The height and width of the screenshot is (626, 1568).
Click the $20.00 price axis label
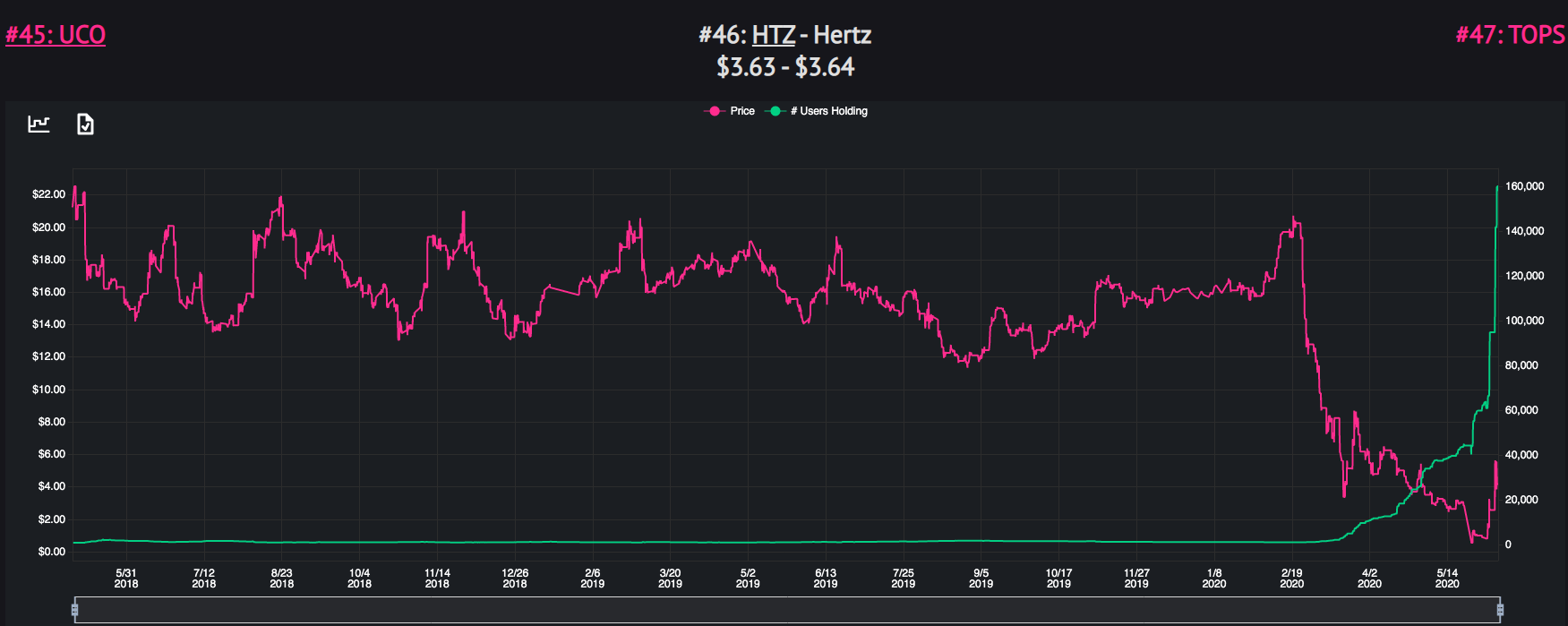[x=48, y=227]
